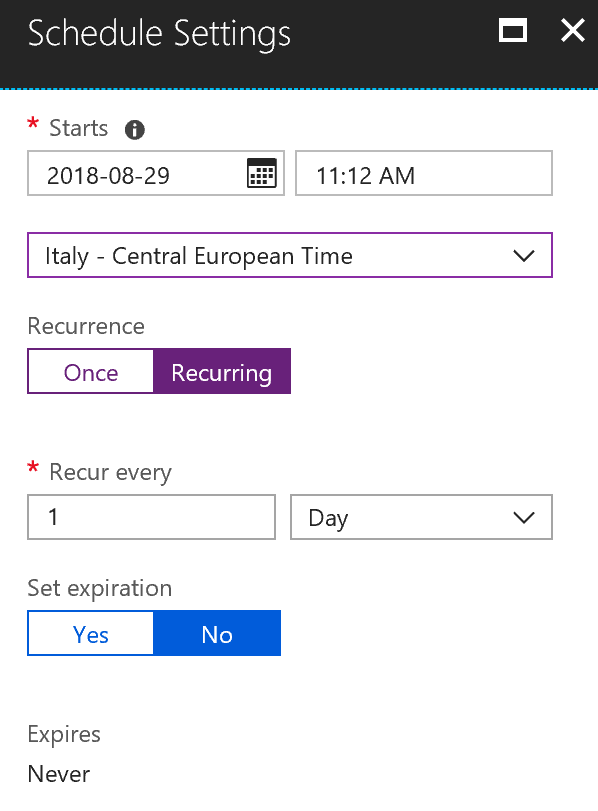Maximize the Schedule Settings blade
The height and width of the screenshot is (811, 598).
click(513, 30)
